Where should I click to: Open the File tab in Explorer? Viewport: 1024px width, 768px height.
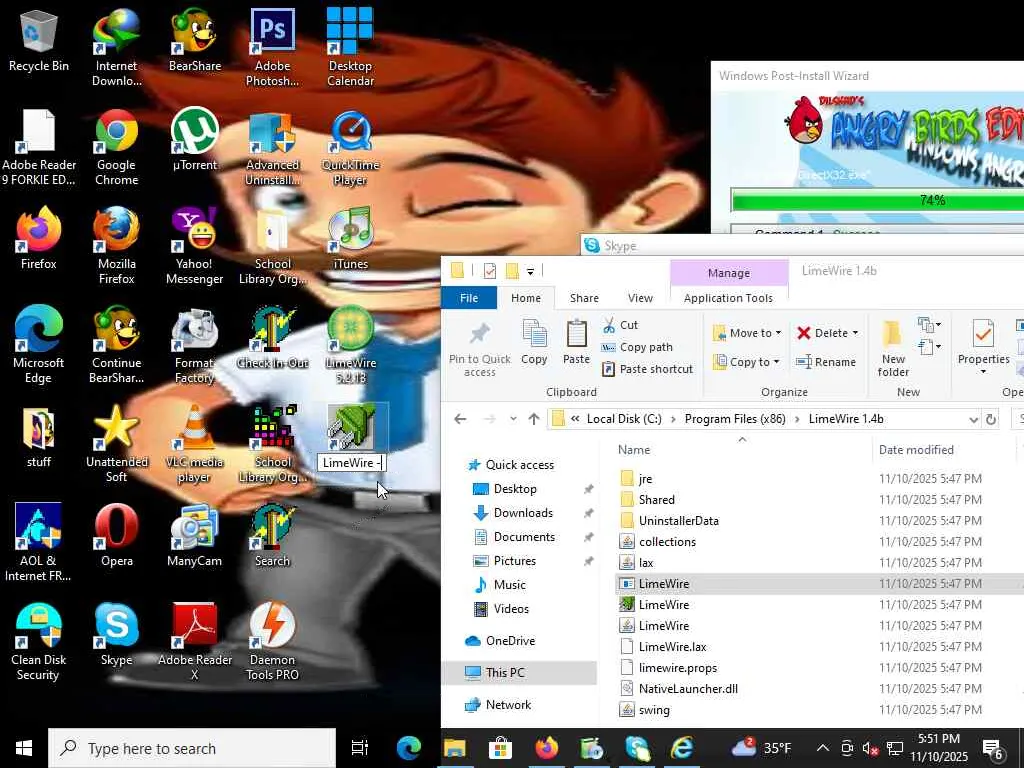[469, 298]
